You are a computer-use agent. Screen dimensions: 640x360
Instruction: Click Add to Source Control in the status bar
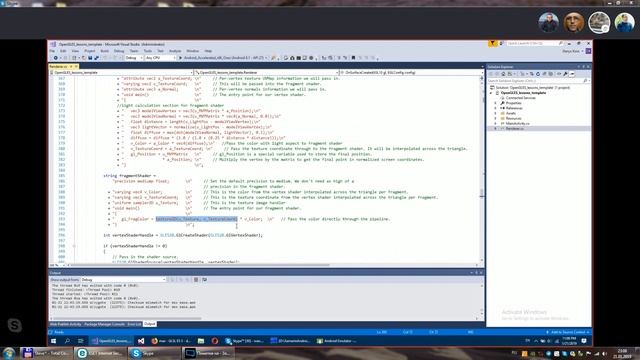[568, 332]
